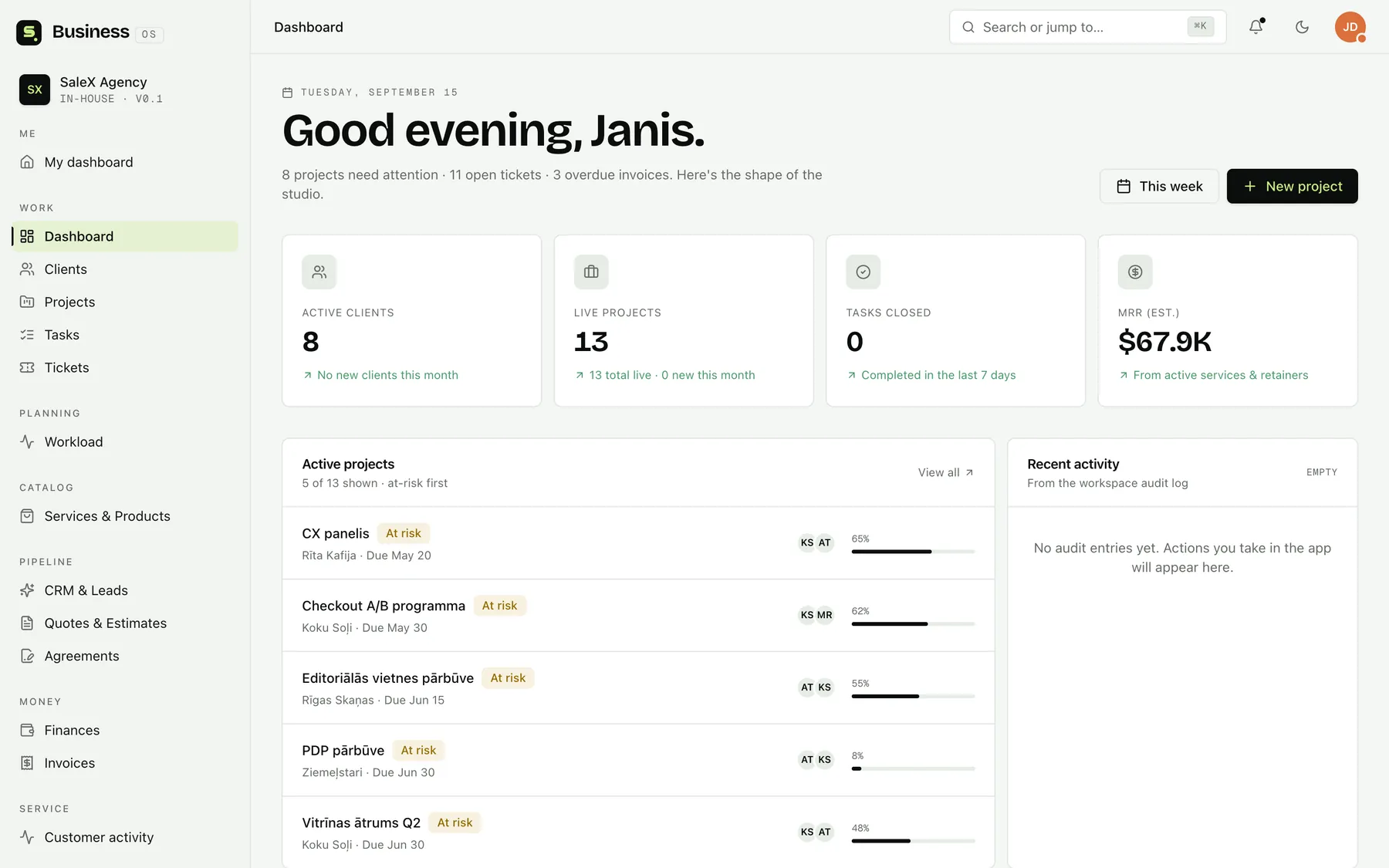Click From active services & retainers text

tap(1221, 375)
